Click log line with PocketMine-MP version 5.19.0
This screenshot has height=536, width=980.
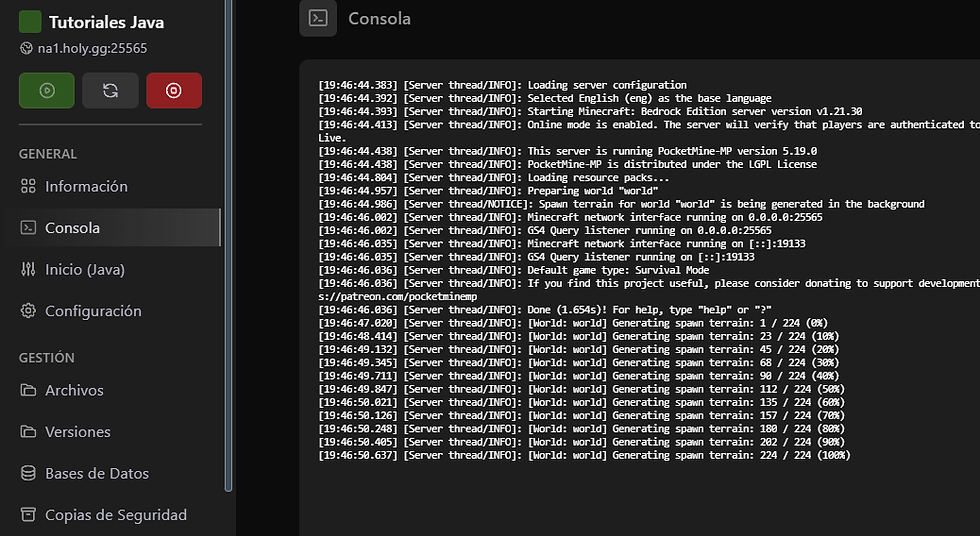(x=568, y=151)
